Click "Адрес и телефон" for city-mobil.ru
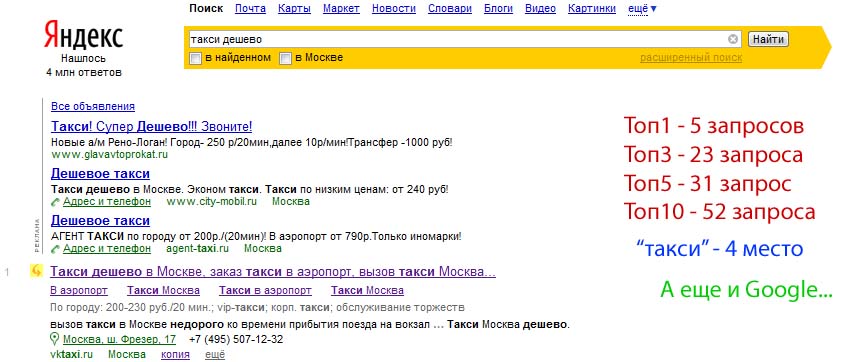The height and width of the screenshot is (362, 852). (x=106, y=202)
